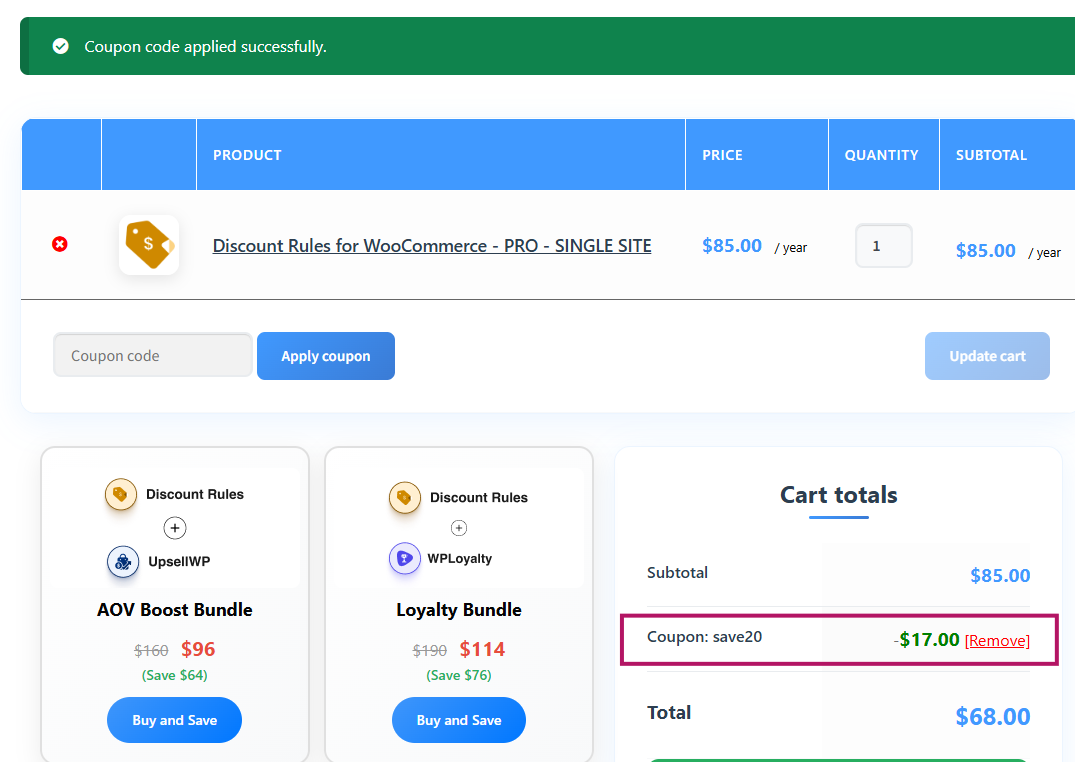Click the Update cart button
The width and height of the screenshot is (1075, 762).
[987, 356]
